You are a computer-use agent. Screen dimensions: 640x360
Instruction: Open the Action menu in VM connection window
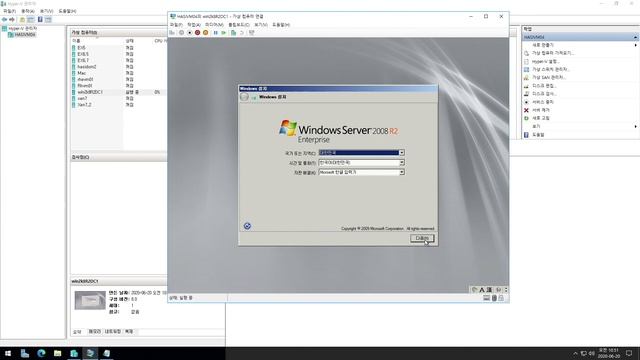(x=194, y=25)
